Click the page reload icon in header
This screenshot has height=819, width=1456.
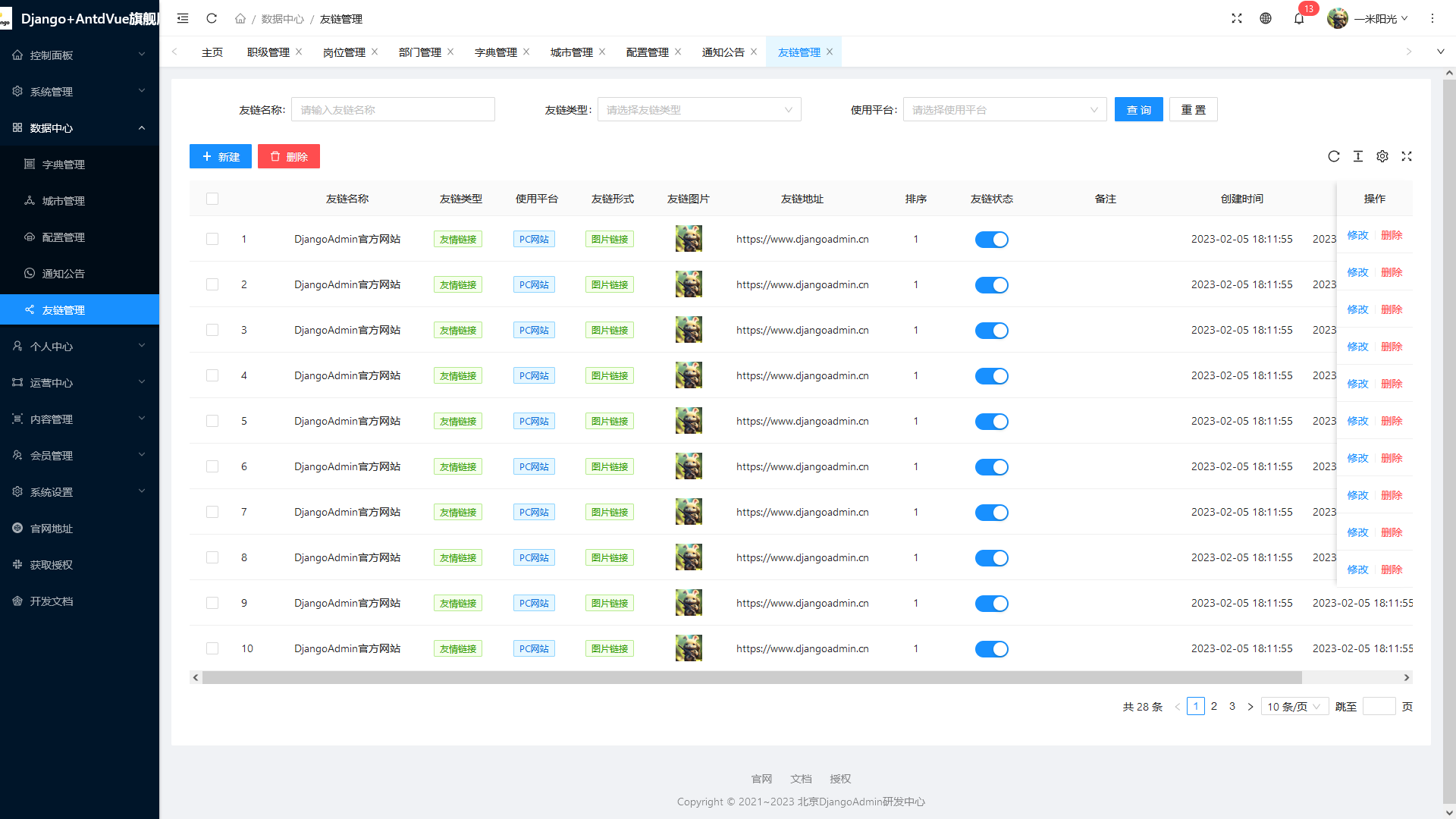(x=212, y=18)
